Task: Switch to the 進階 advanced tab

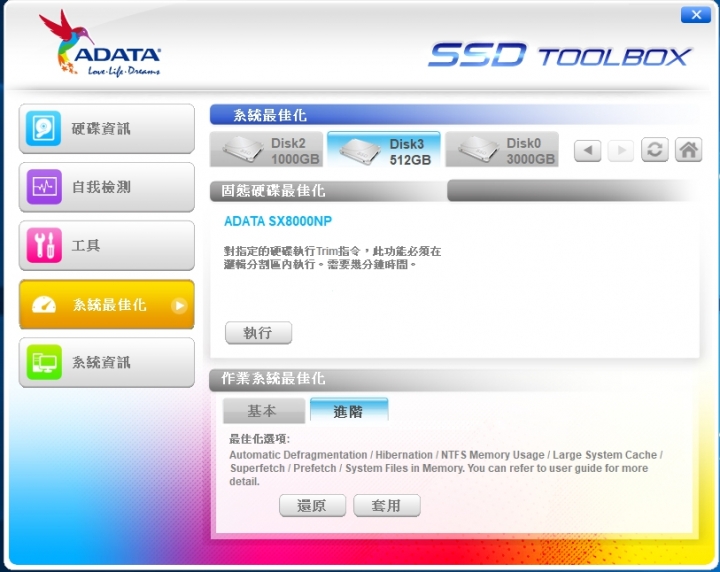Action: coord(349,410)
